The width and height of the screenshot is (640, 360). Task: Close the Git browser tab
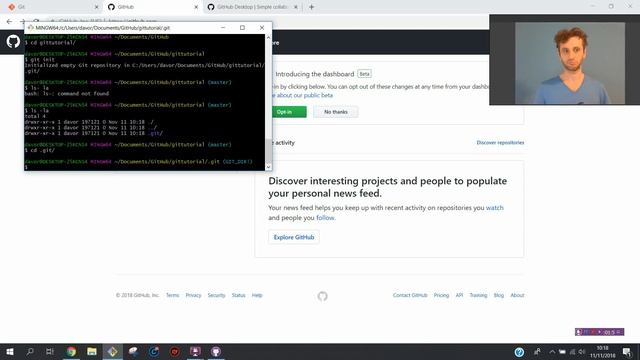coord(96,7)
